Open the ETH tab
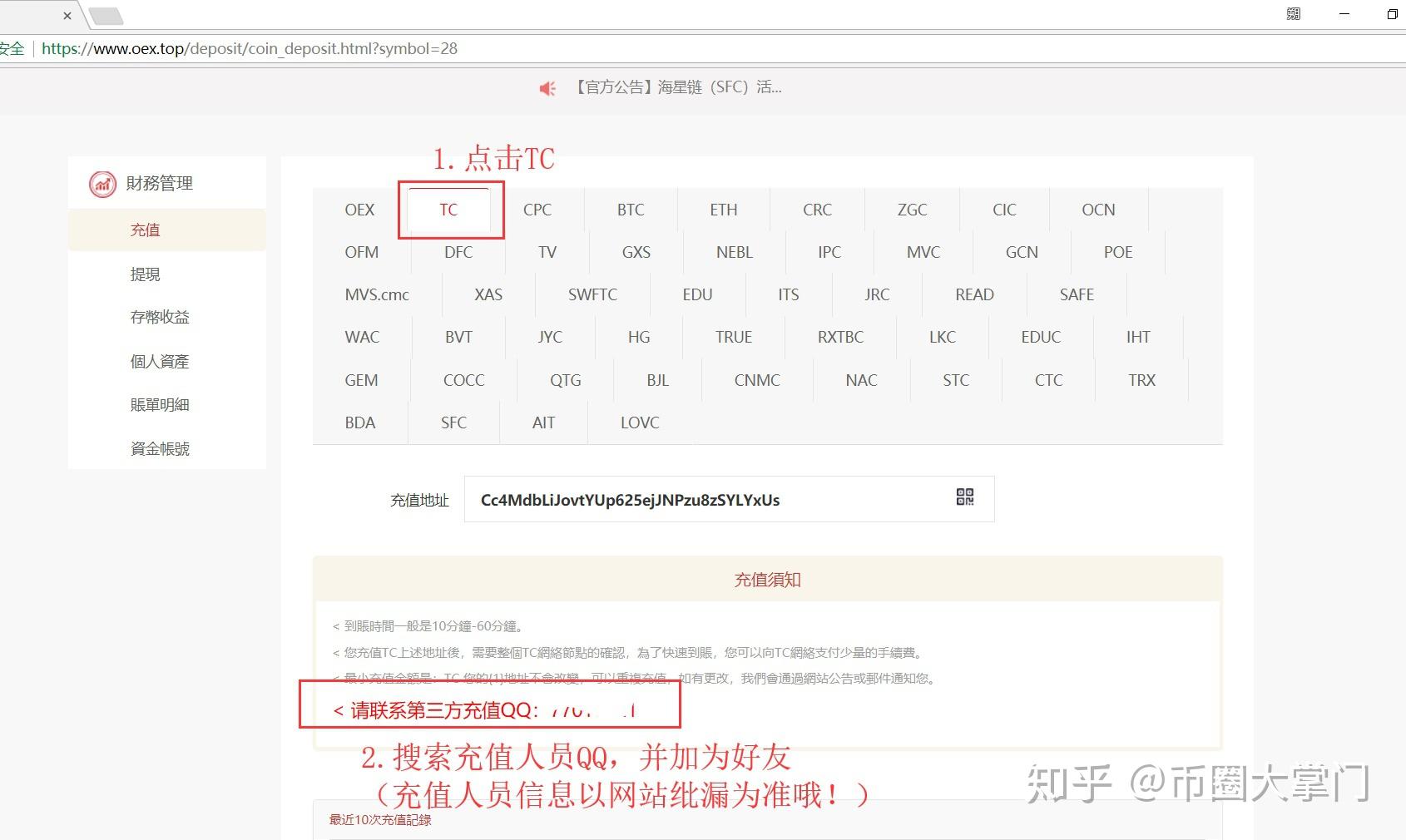The height and width of the screenshot is (840, 1406). (x=723, y=210)
